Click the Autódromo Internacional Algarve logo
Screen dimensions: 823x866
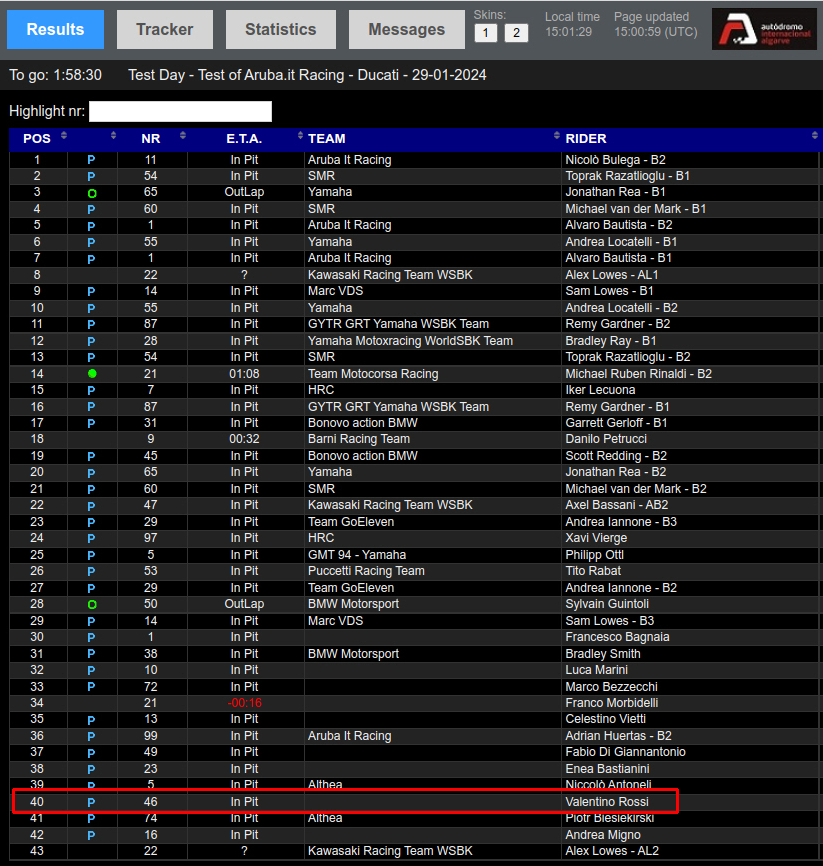pos(764,29)
